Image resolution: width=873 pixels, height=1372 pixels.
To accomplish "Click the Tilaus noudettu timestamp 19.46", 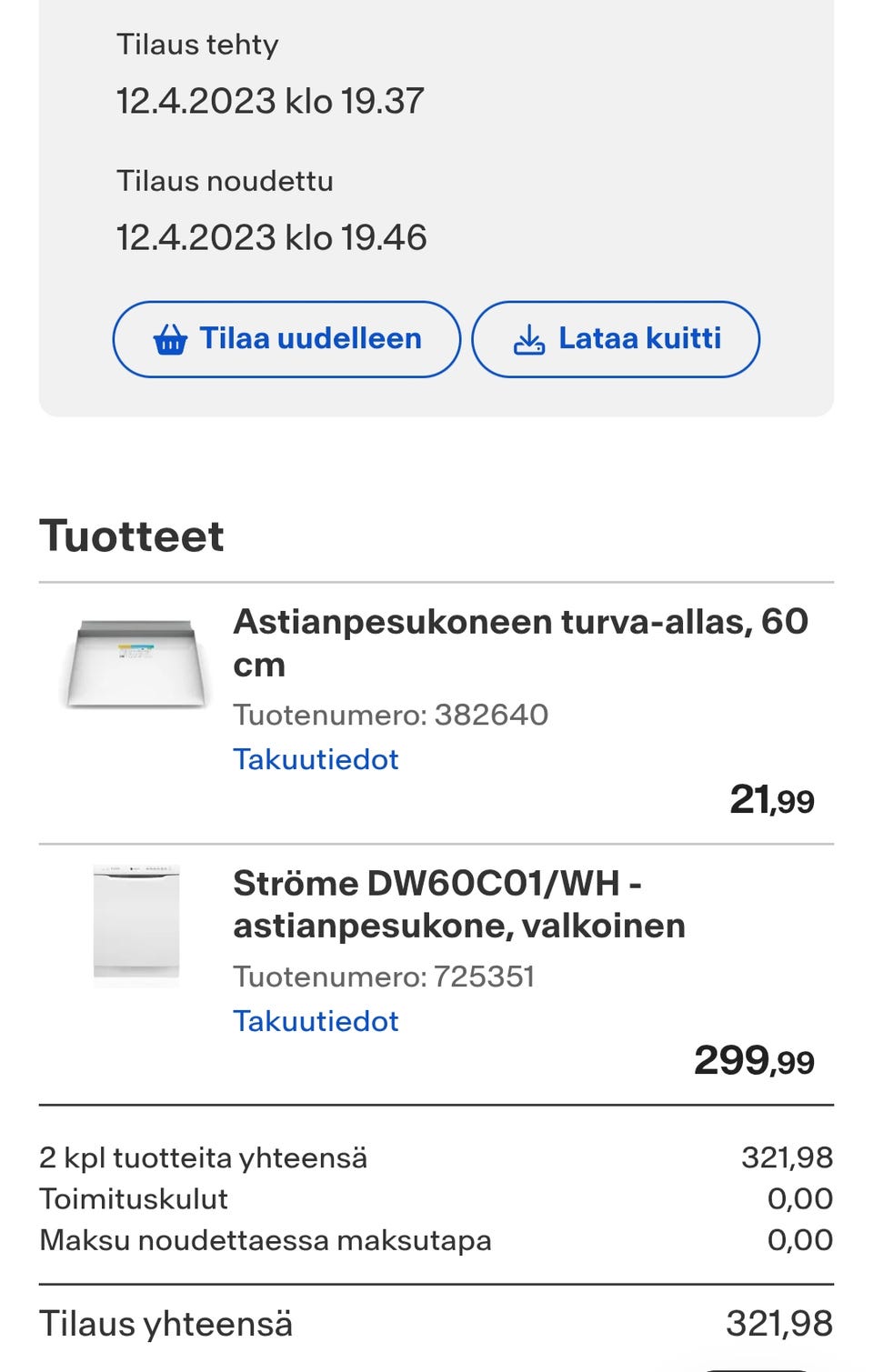I will [x=271, y=238].
